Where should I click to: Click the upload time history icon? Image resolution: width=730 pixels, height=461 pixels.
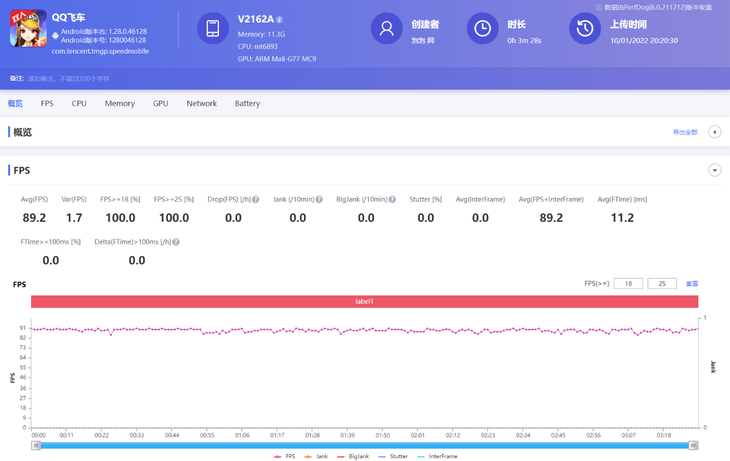coord(585,29)
